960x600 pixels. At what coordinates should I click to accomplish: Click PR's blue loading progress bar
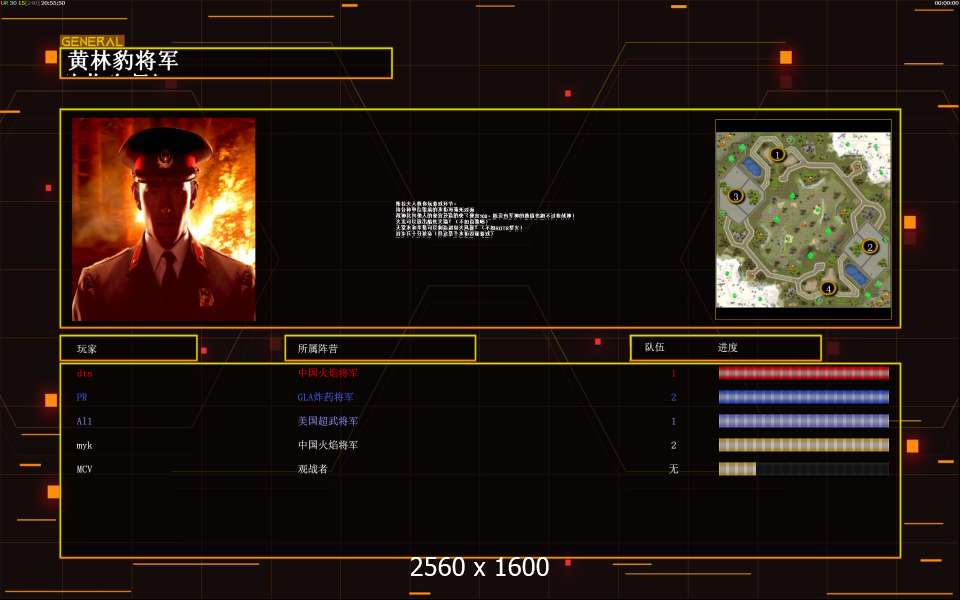pyautogui.click(x=803, y=397)
